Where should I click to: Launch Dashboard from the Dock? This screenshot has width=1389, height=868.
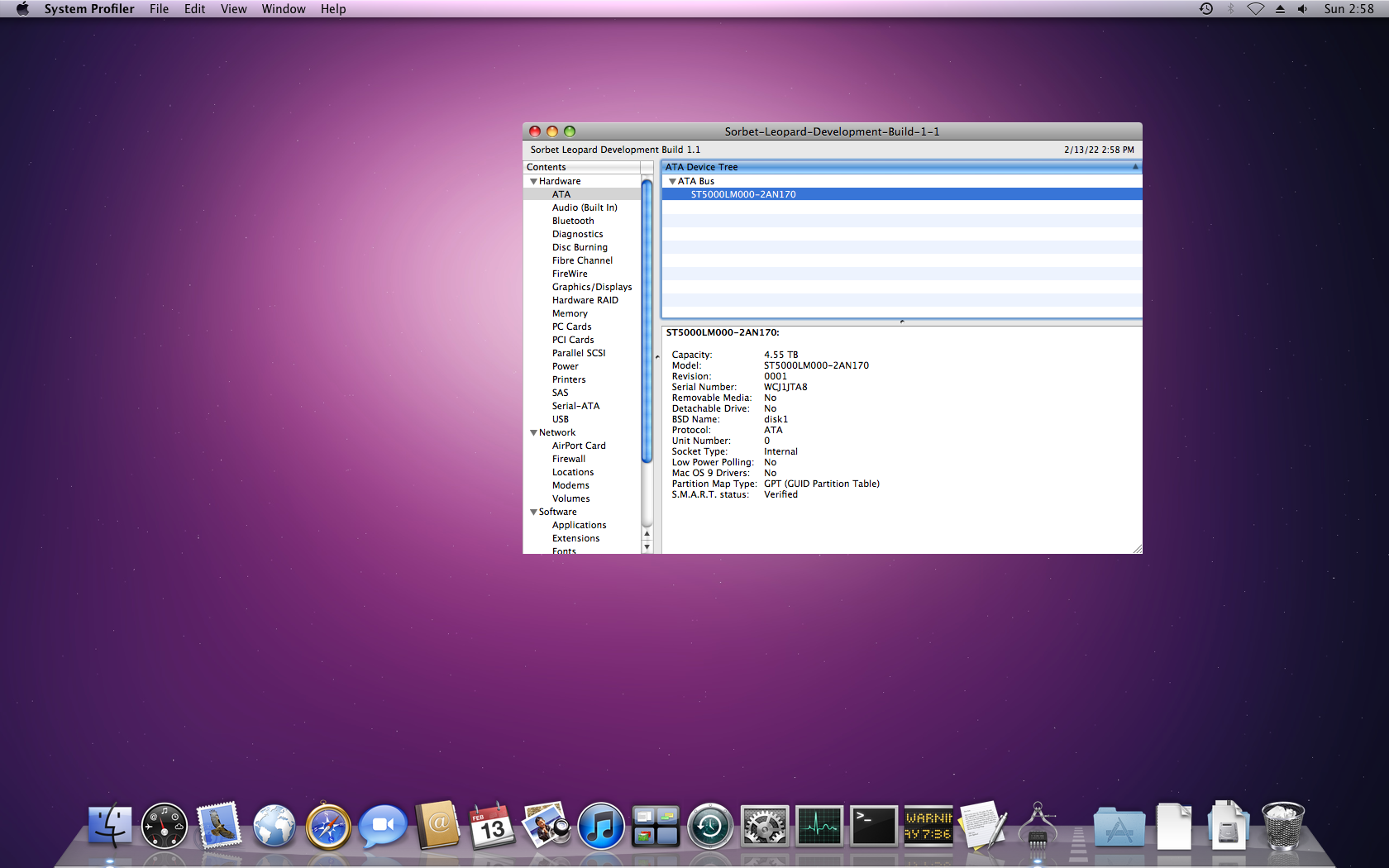(165, 826)
